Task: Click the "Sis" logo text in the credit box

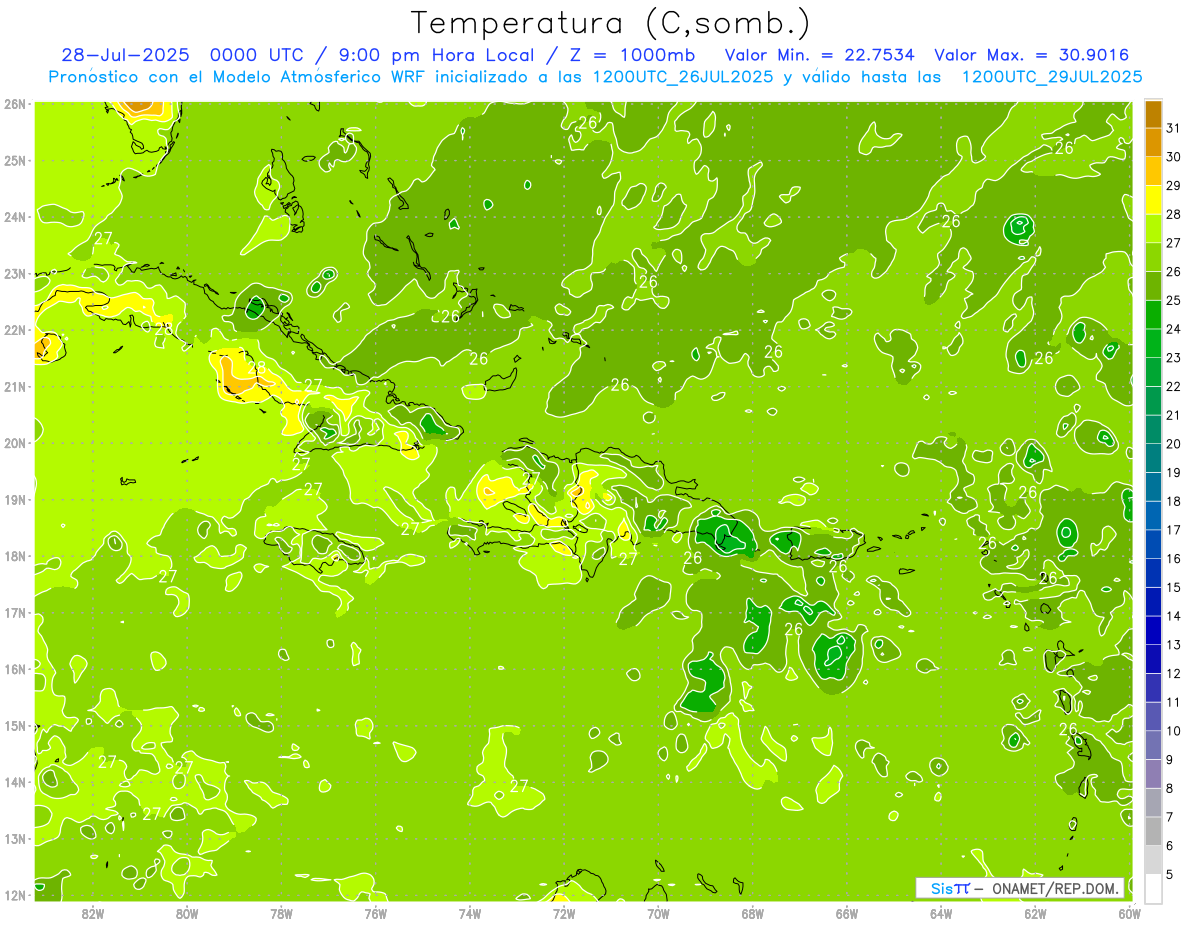Action: point(941,888)
